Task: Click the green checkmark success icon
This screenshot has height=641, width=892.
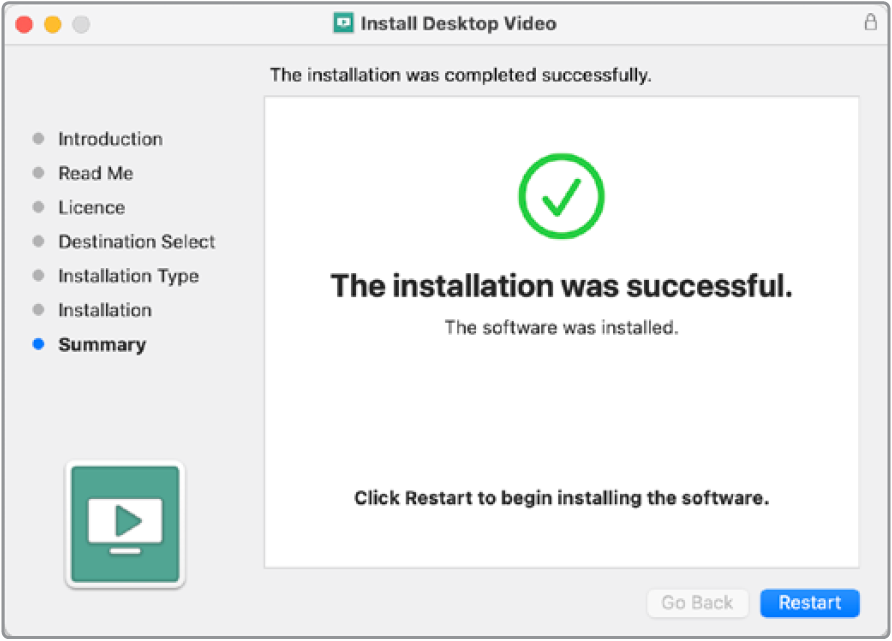Action: point(561,195)
